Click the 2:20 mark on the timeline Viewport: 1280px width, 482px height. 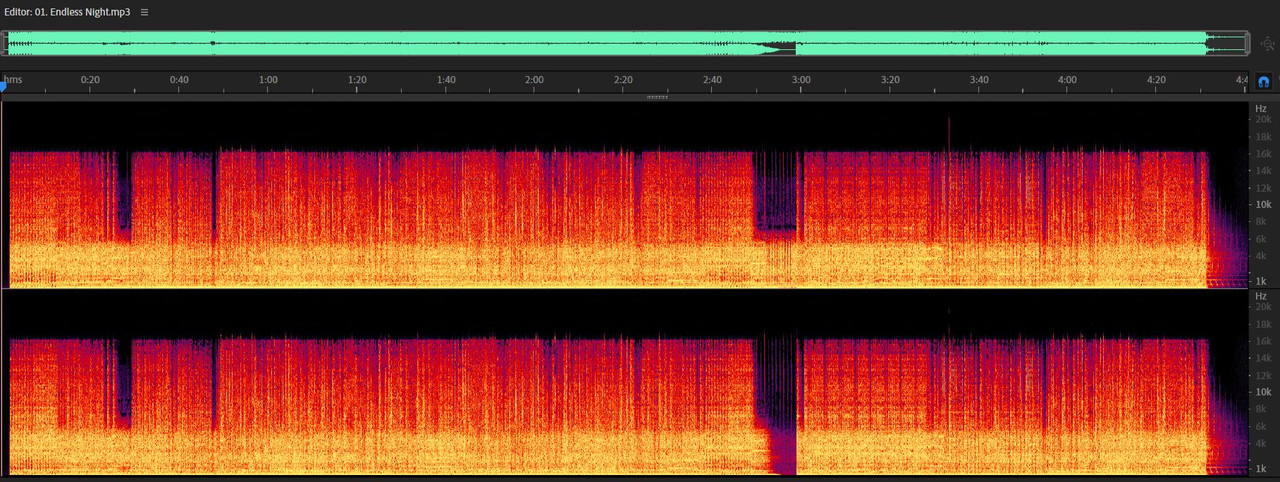[623, 79]
